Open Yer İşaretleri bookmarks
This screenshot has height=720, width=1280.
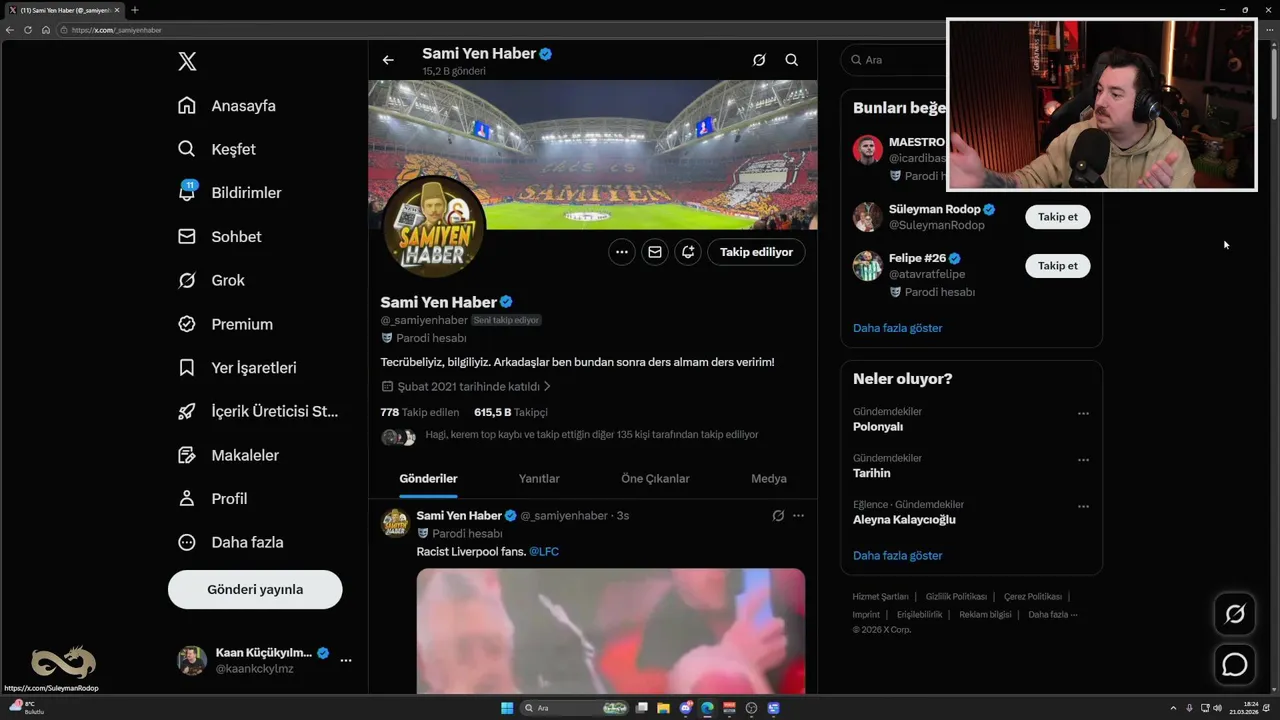pyautogui.click(x=237, y=368)
